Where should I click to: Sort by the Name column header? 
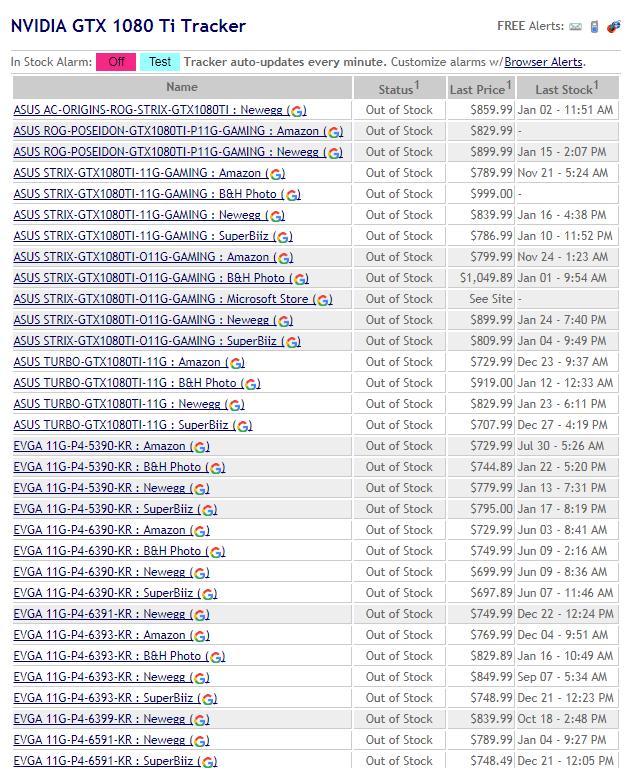tap(182, 87)
